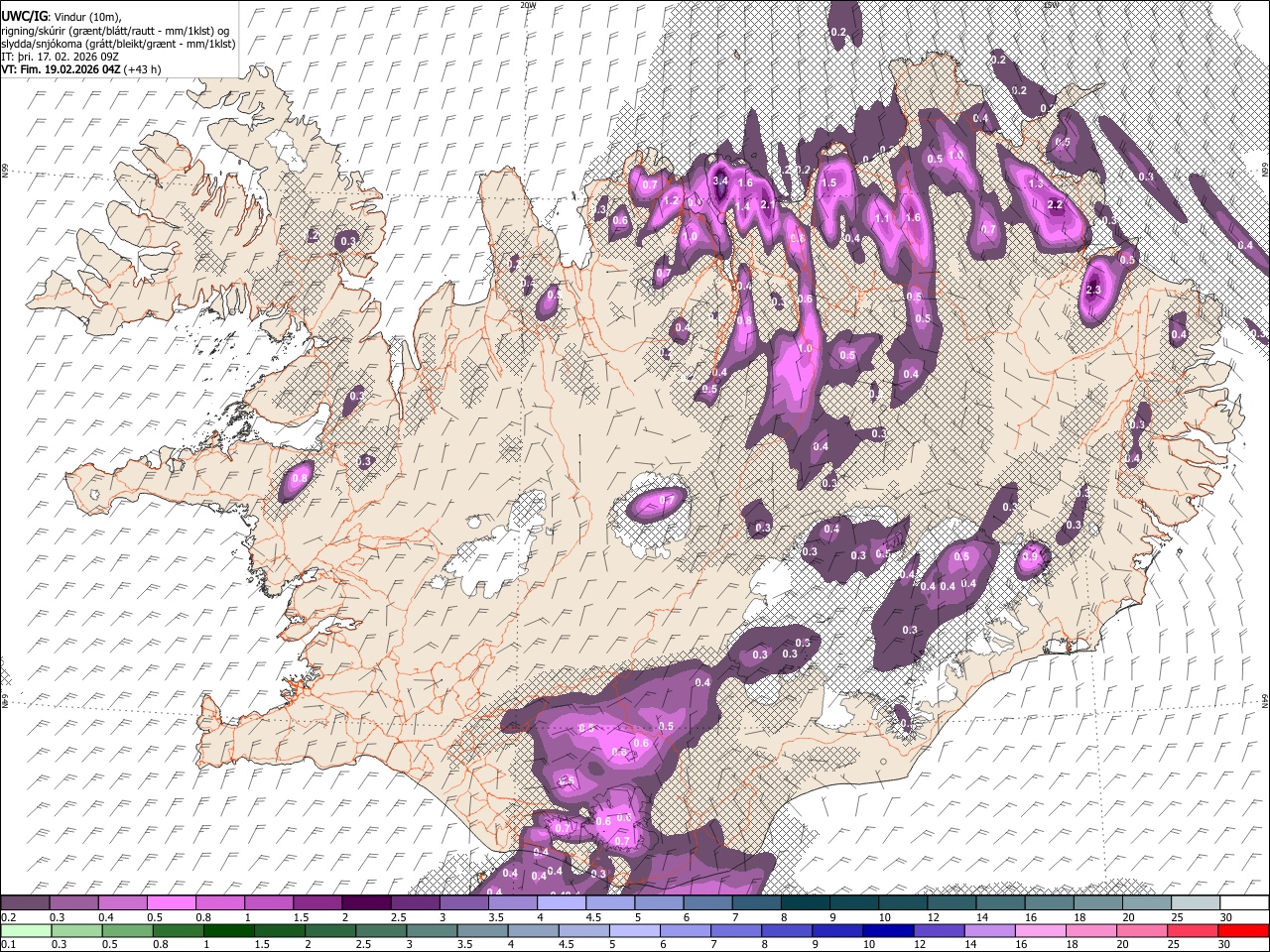
Task: Select the dark mauve swatch above the top-row 0.2 label
Action: coord(24,903)
